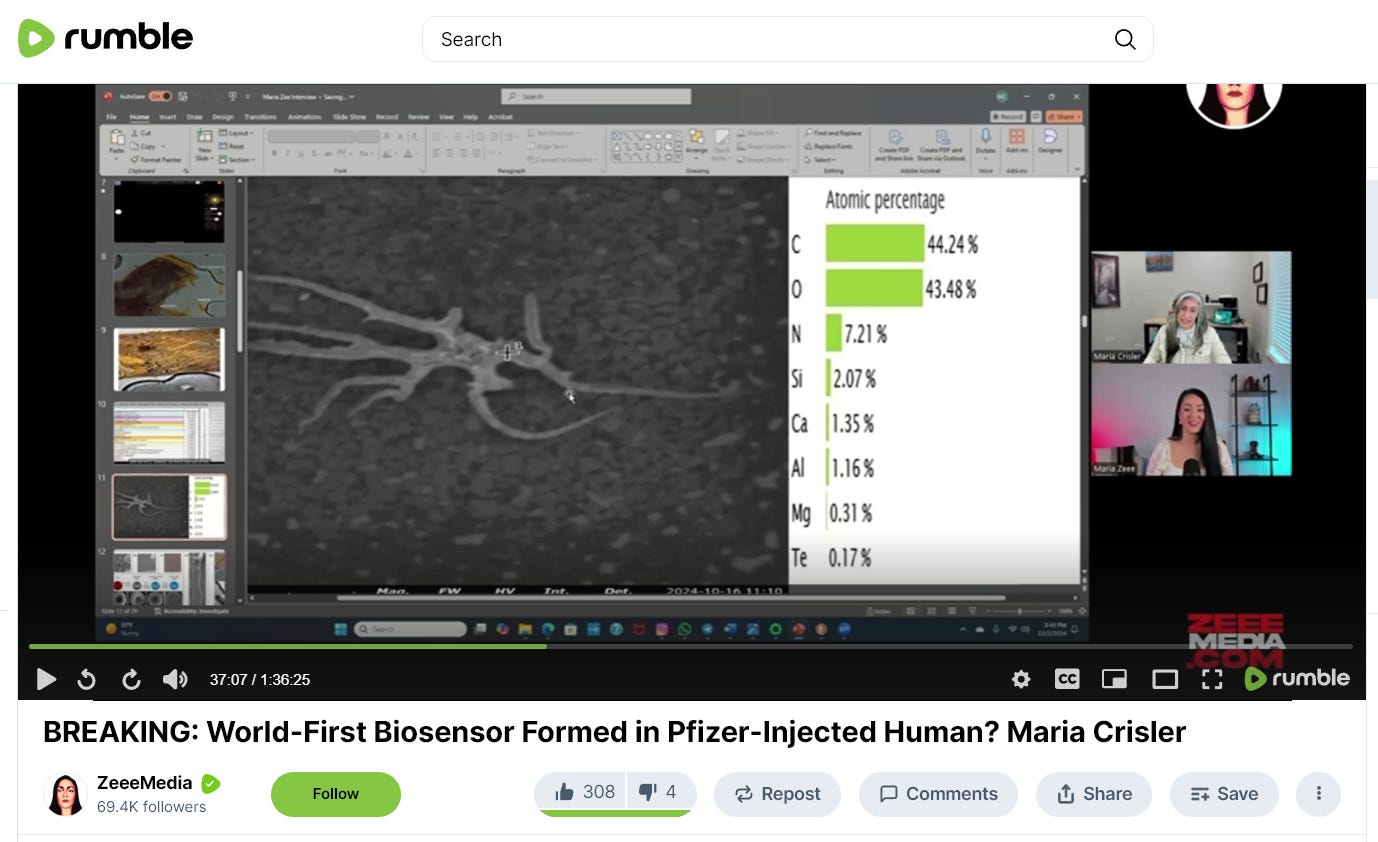This screenshot has width=1378, height=842.
Task: Open player settings gear
Action: click(1021, 680)
